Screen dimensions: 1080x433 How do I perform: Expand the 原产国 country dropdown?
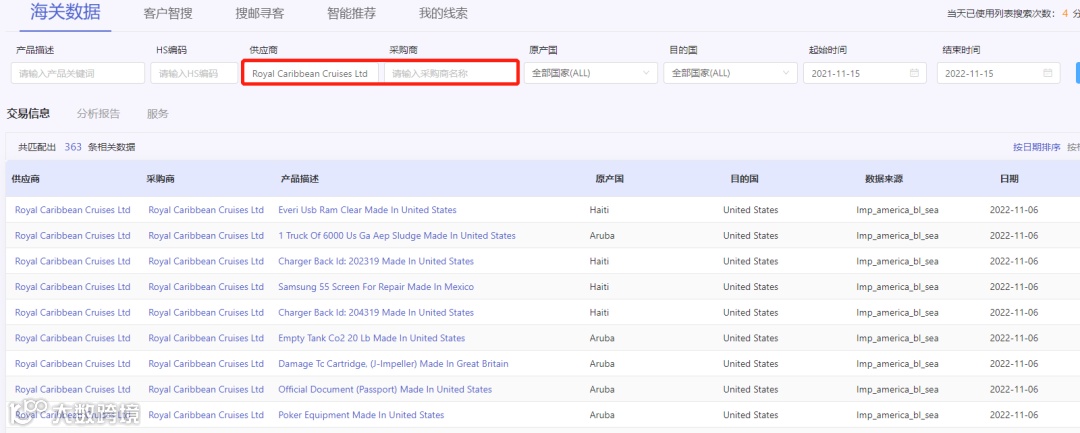coord(590,73)
